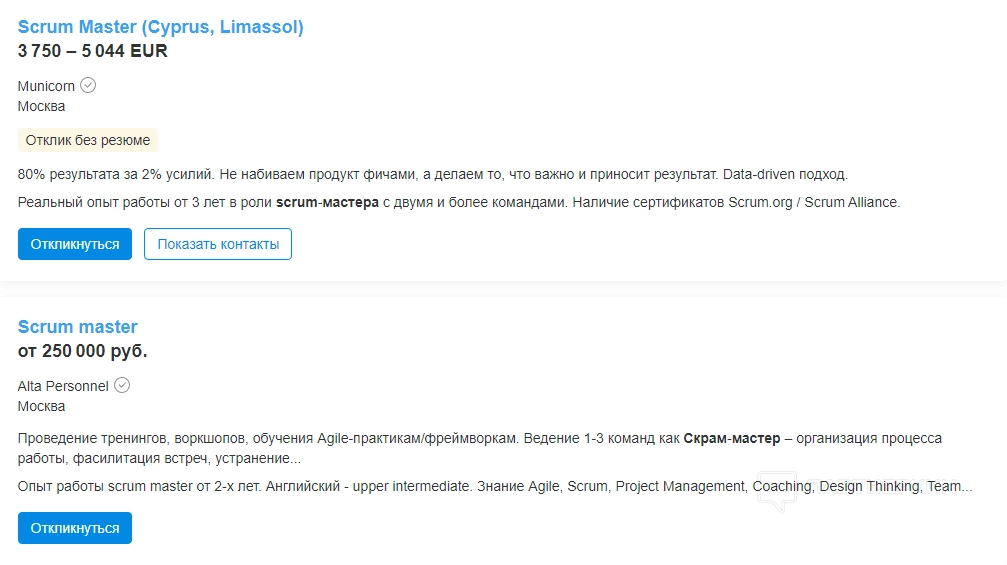This screenshot has height=565, width=1007.
Task: Click the bold 'Скрам-мастер' keyword
Action: tap(732, 438)
